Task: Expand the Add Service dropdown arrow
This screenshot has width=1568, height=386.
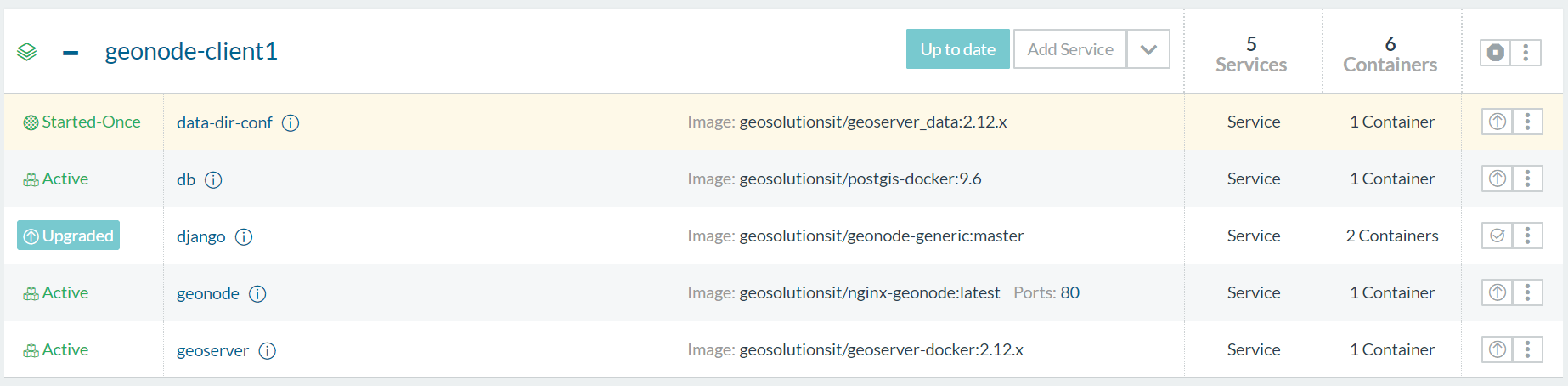Action: (x=1148, y=49)
